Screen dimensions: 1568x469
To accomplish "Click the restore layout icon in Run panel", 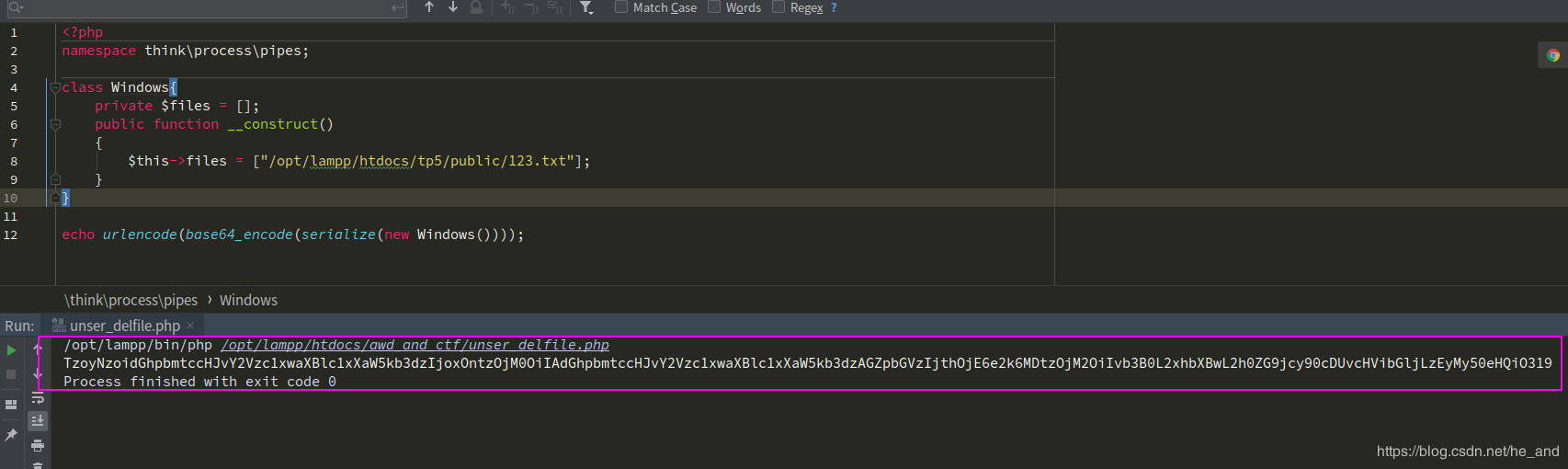I will coord(11,404).
